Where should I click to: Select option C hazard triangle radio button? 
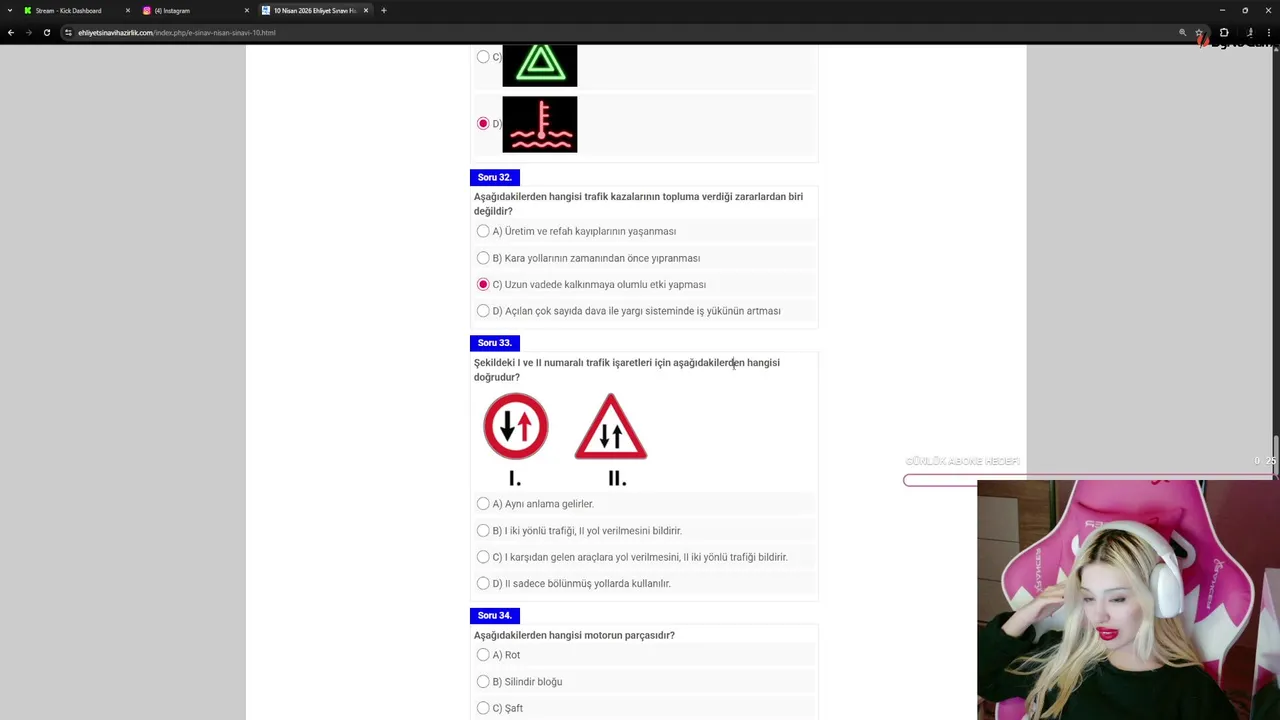pos(483,57)
